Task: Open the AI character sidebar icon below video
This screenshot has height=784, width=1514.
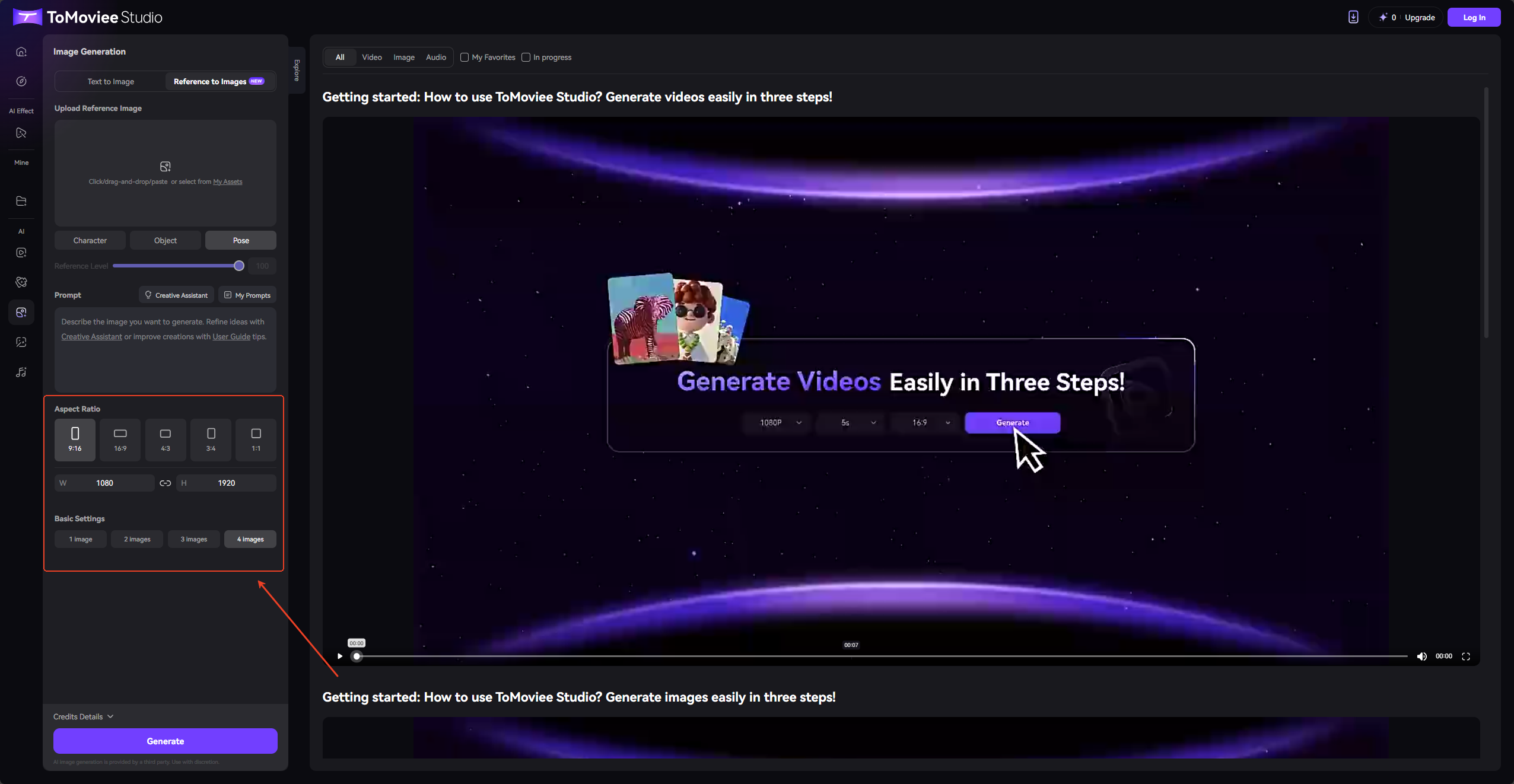Action: 21,282
